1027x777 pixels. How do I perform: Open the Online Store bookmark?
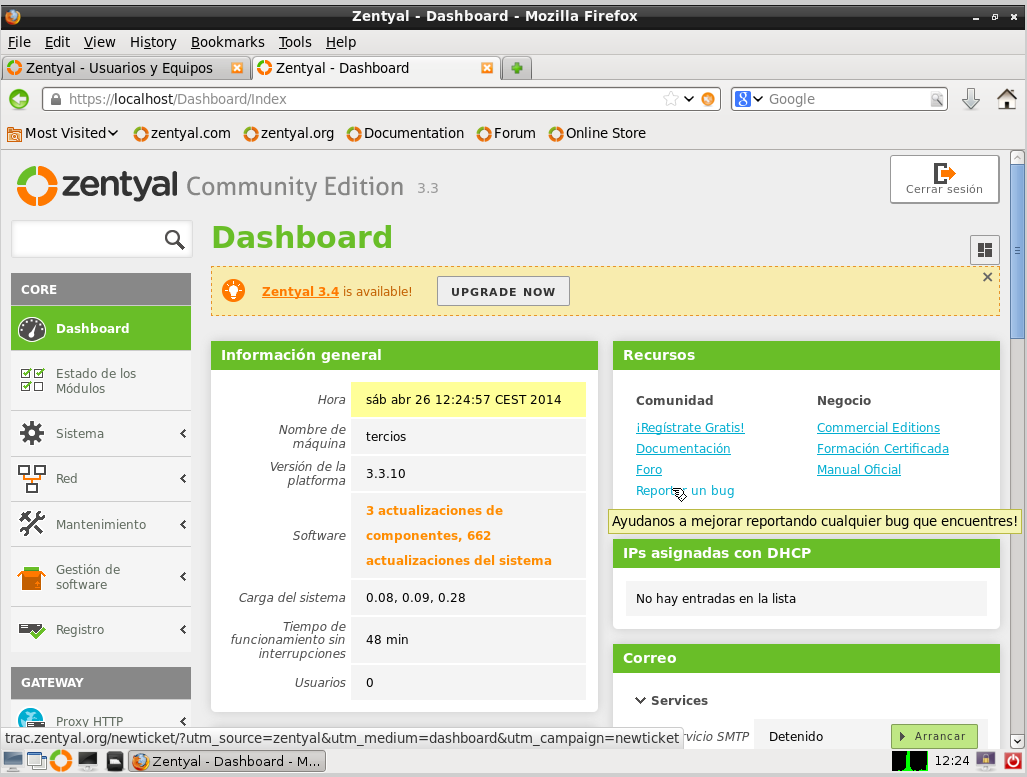tap(597, 134)
